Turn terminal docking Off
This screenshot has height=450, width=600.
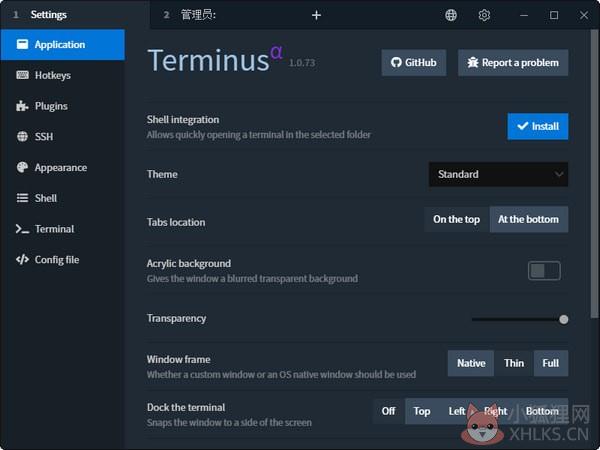[388, 411]
